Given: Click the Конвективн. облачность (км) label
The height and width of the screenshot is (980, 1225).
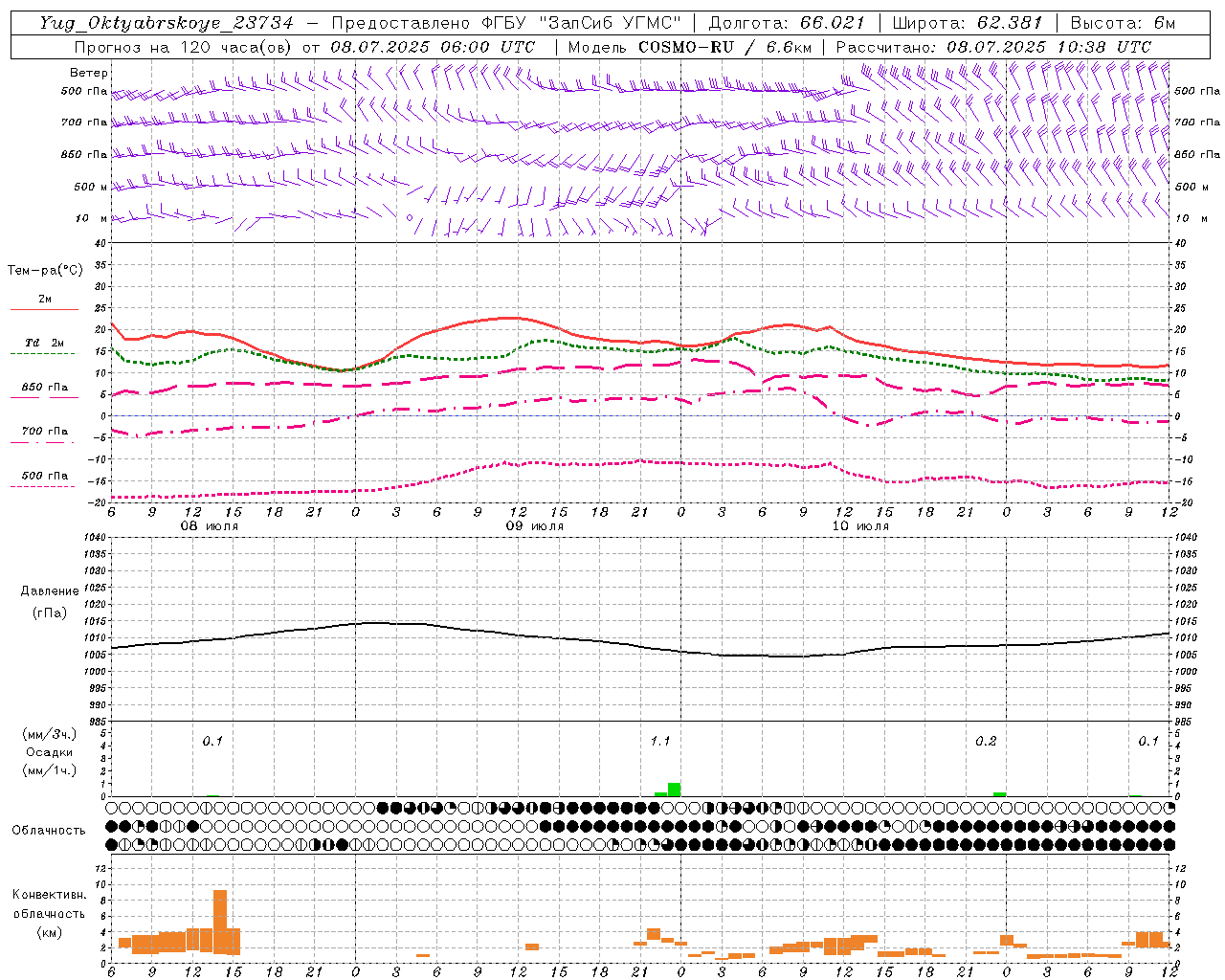Looking at the screenshot, I should pos(49,913).
